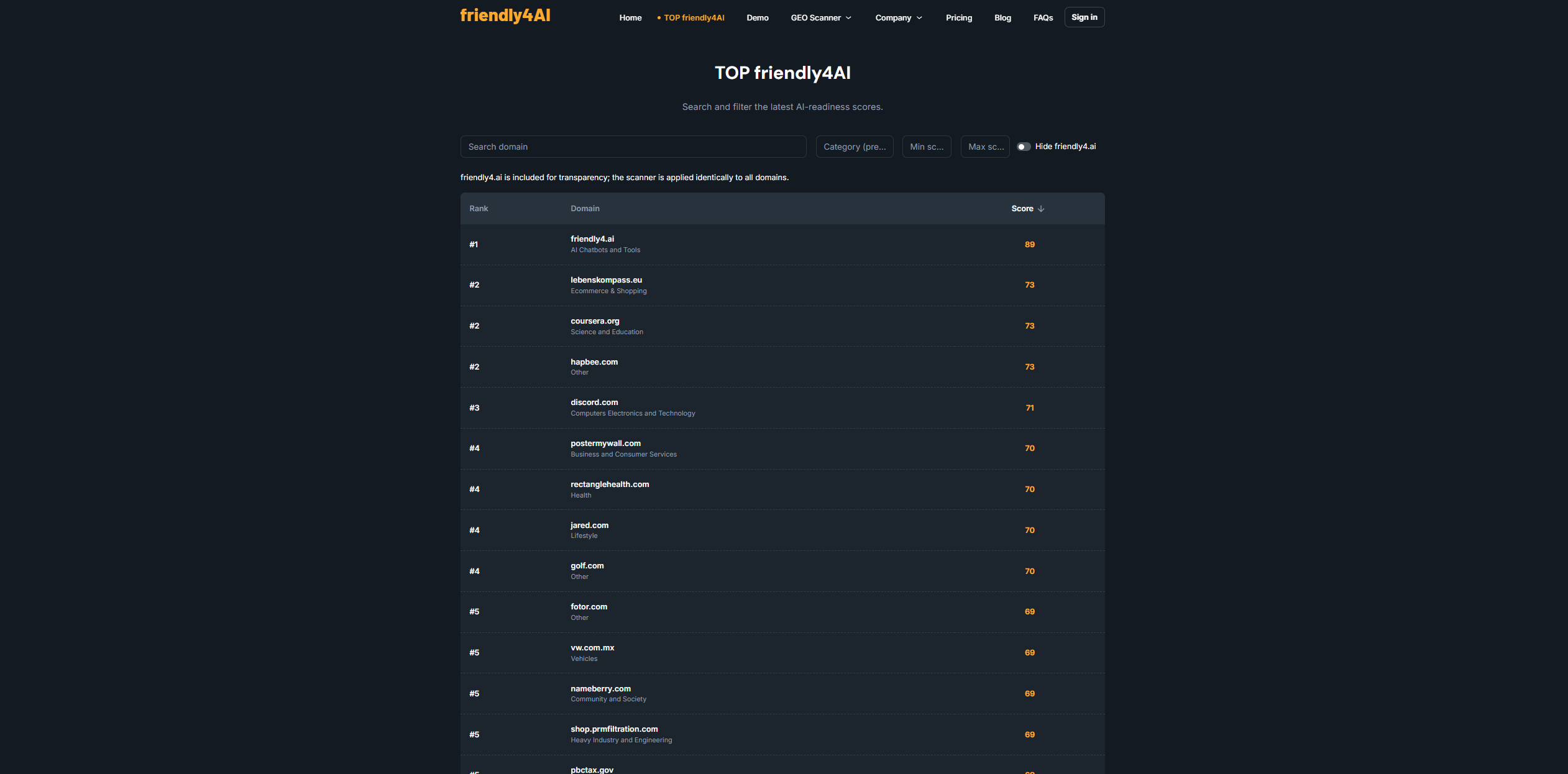
Task: Select rectanglehealth.com domain
Action: point(610,485)
